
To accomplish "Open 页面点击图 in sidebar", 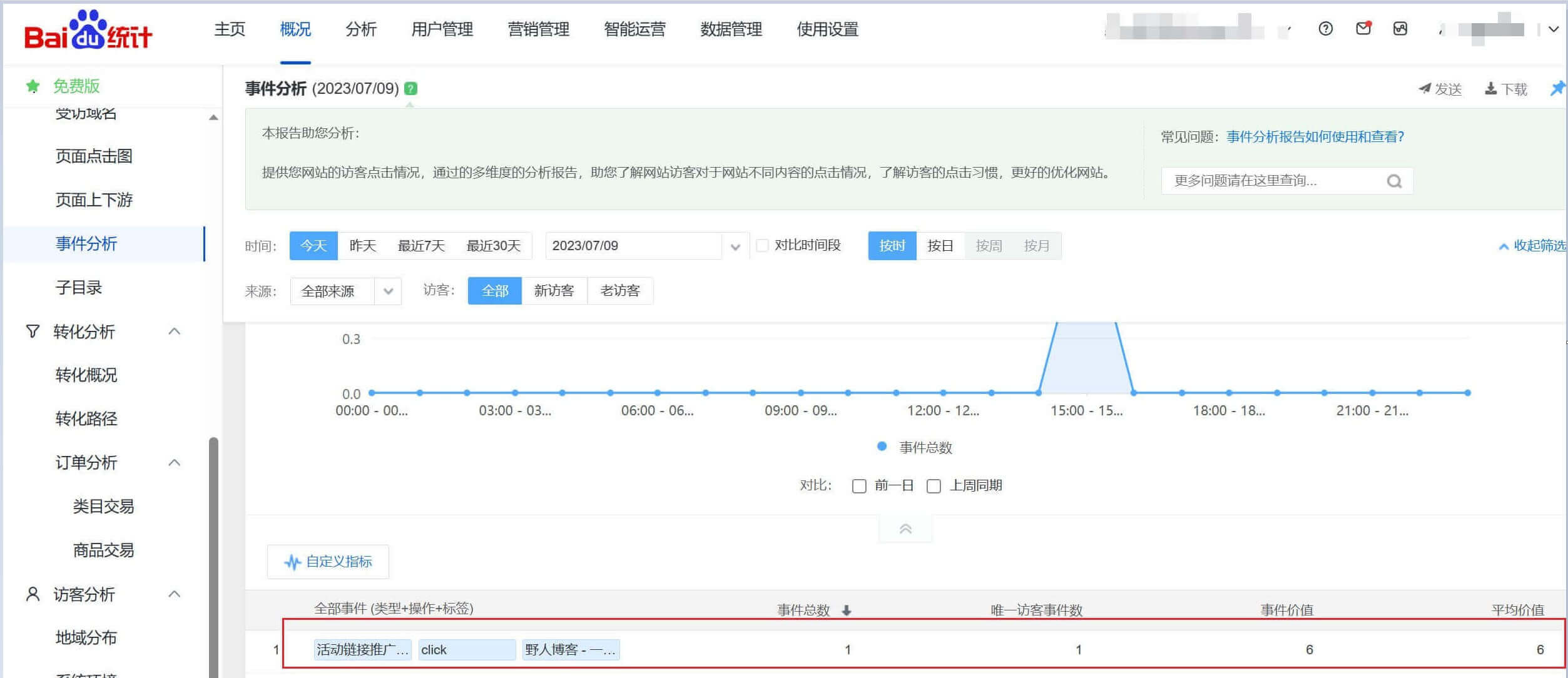I will [94, 156].
